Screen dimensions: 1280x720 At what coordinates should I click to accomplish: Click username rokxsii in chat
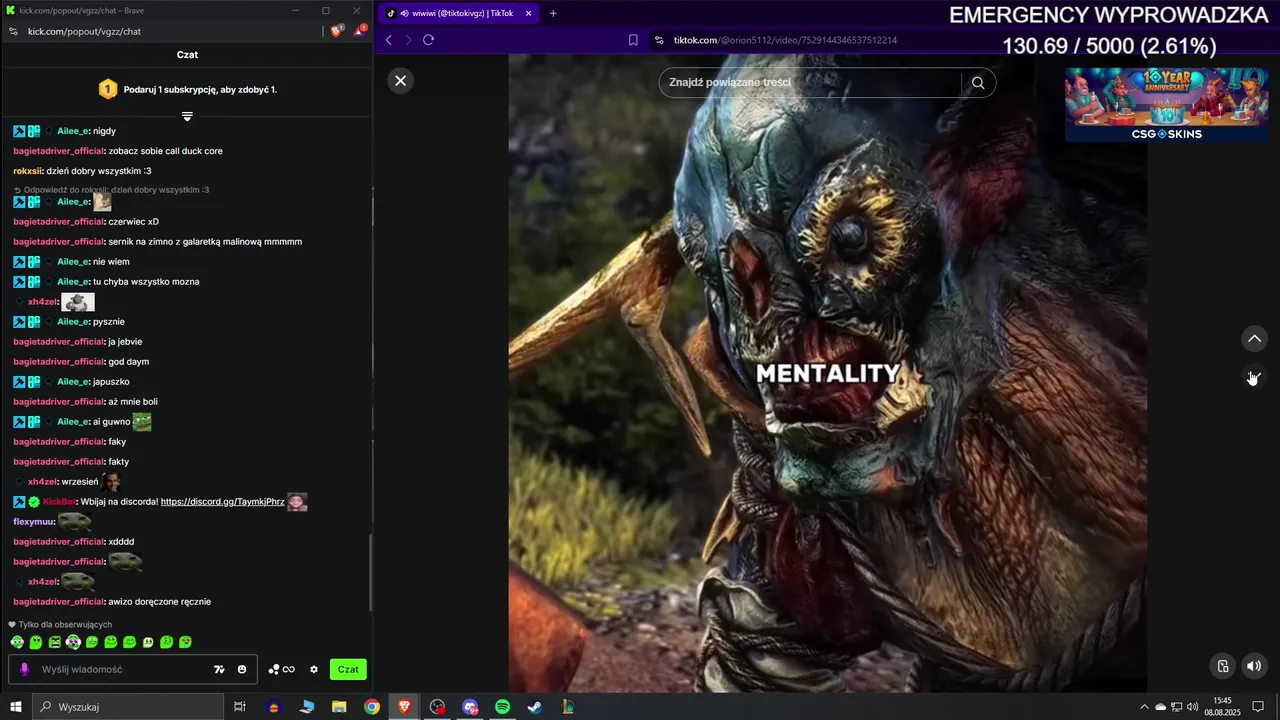click(x=28, y=171)
